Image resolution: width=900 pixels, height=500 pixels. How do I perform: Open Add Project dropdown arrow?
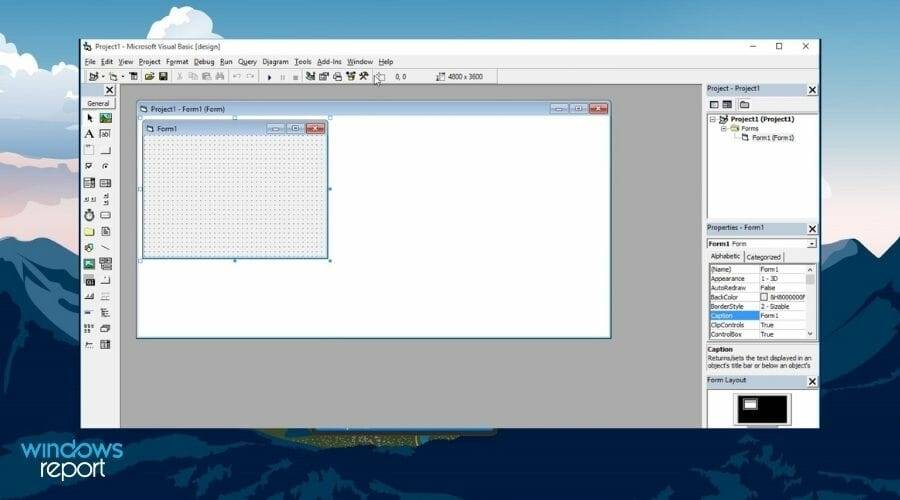coord(102,76)
